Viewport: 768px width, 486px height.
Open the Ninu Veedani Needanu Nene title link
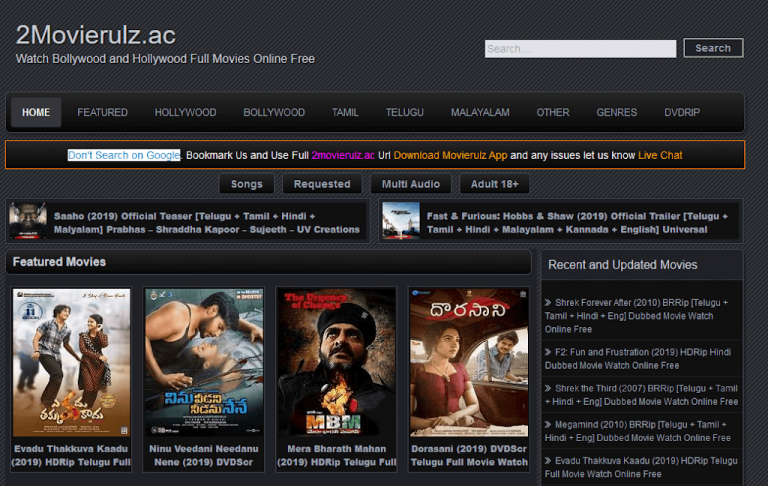pyautogui.click(x=204, y=456)
